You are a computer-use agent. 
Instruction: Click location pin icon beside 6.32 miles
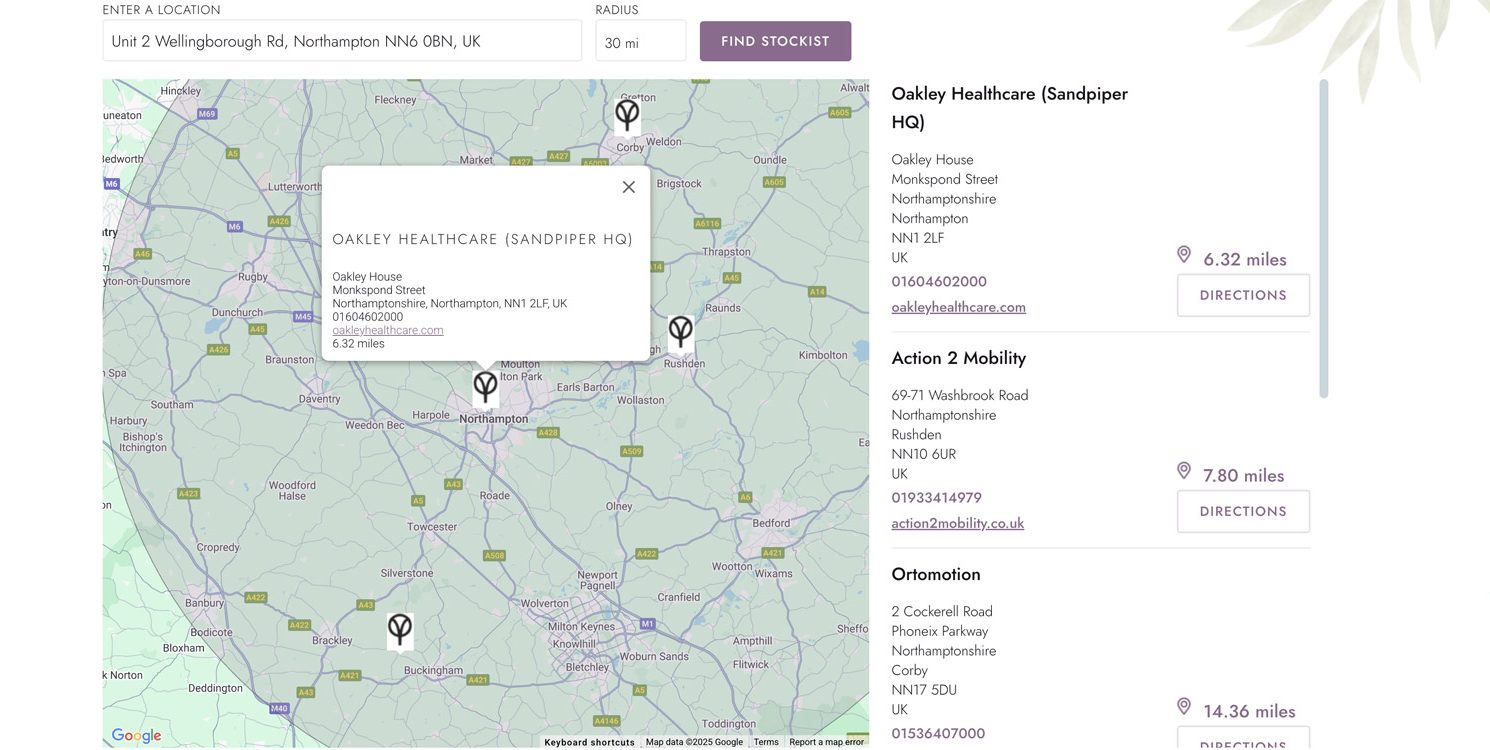[1184, 255]
